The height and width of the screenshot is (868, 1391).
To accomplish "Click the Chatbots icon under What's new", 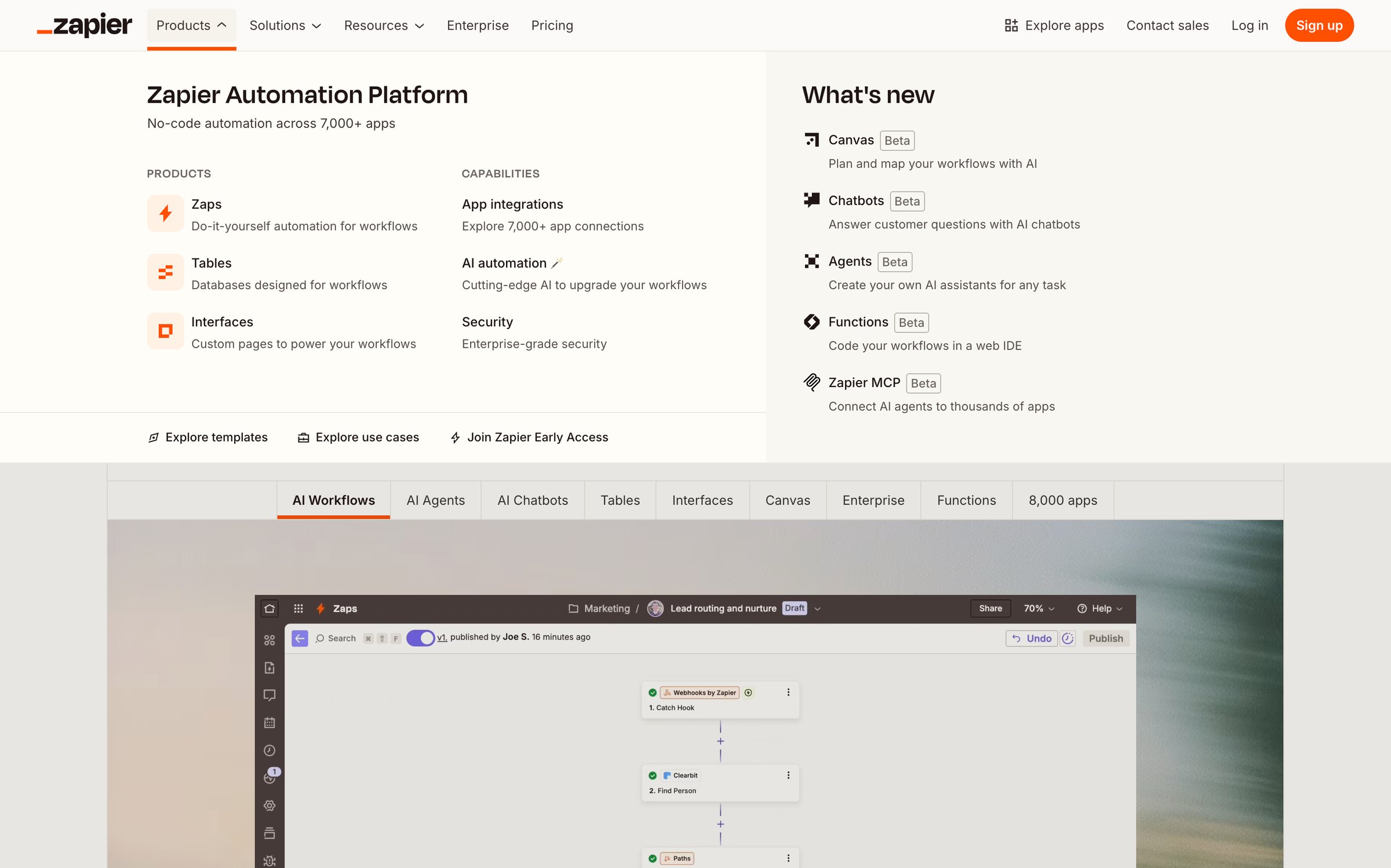I will tap(811, 200).
